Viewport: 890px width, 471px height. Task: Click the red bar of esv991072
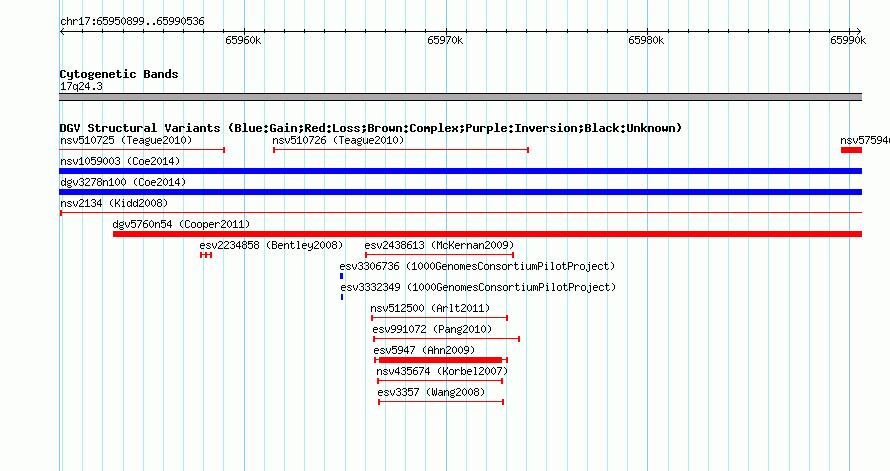tap(447, 339)
